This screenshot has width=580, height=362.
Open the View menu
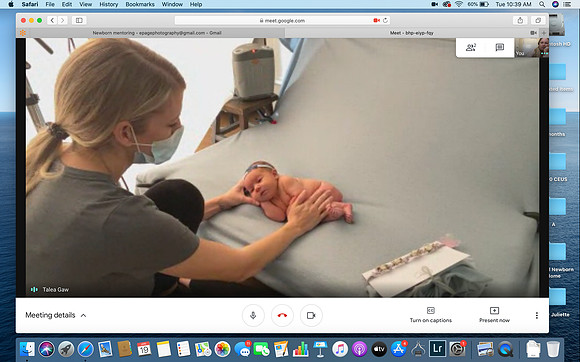85,4
